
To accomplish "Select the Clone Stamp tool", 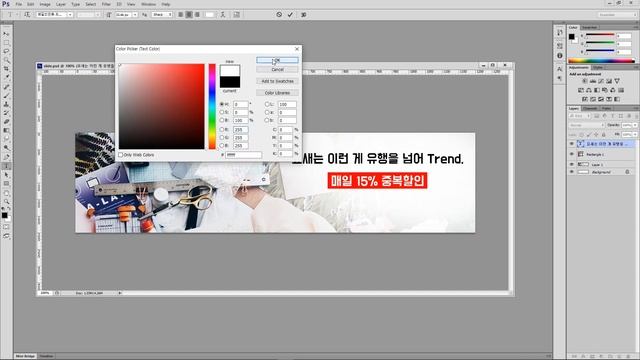I will click(6, 104).
